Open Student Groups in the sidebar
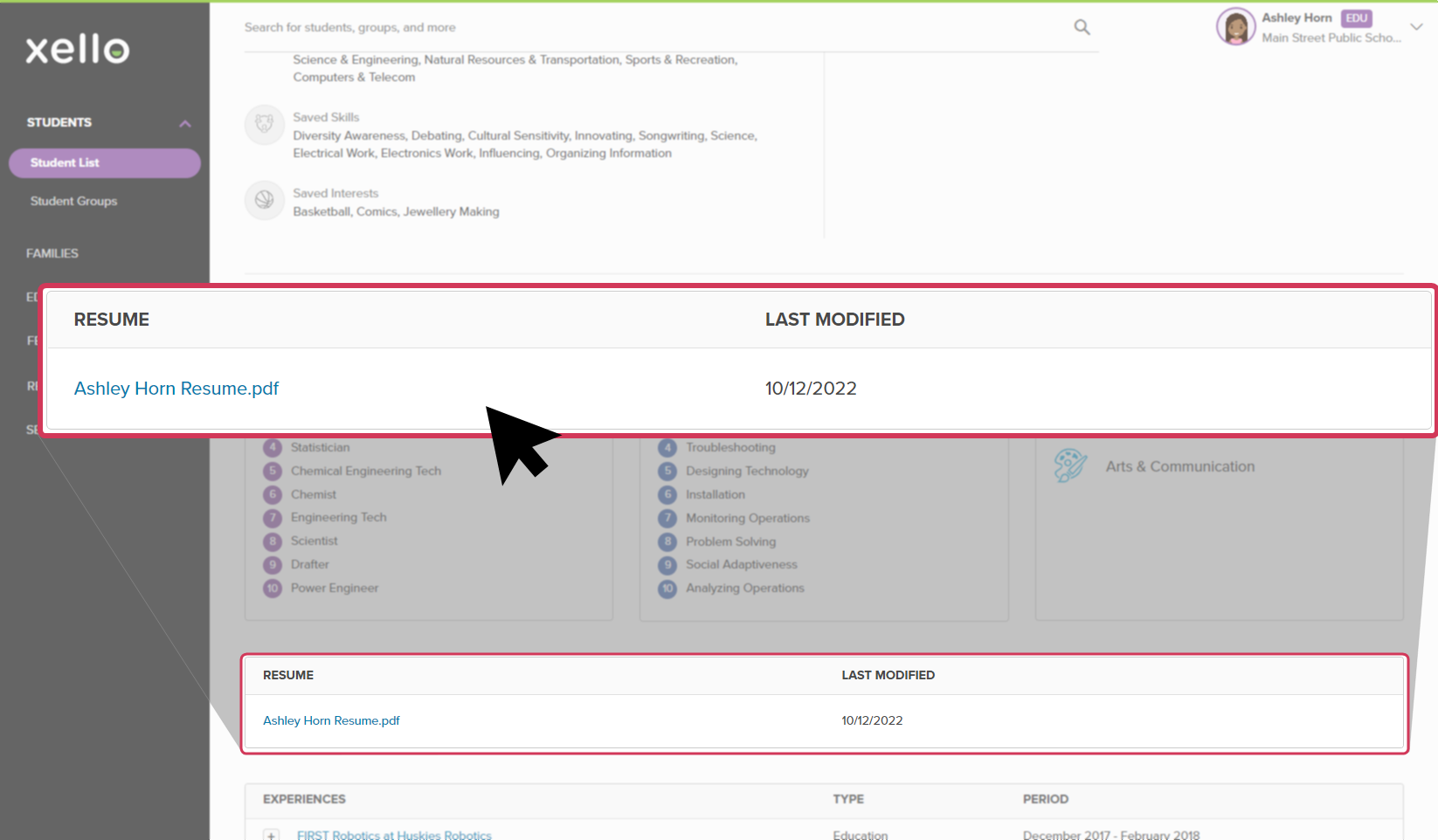This screenshot has width=1438, height=840. click(x=73, y=202)
